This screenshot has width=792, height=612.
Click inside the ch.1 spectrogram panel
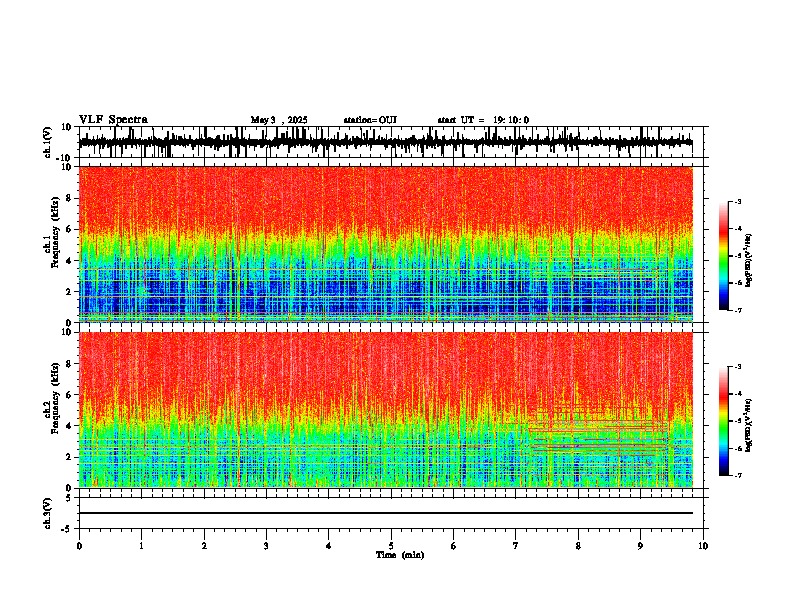pyautogui.click(x=386, y=244)
